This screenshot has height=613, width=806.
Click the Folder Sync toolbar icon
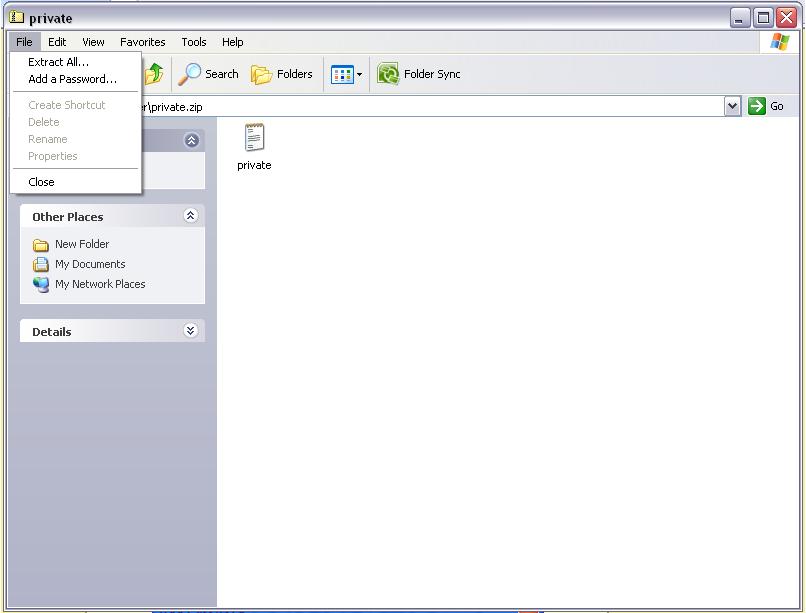pos(388,74)
